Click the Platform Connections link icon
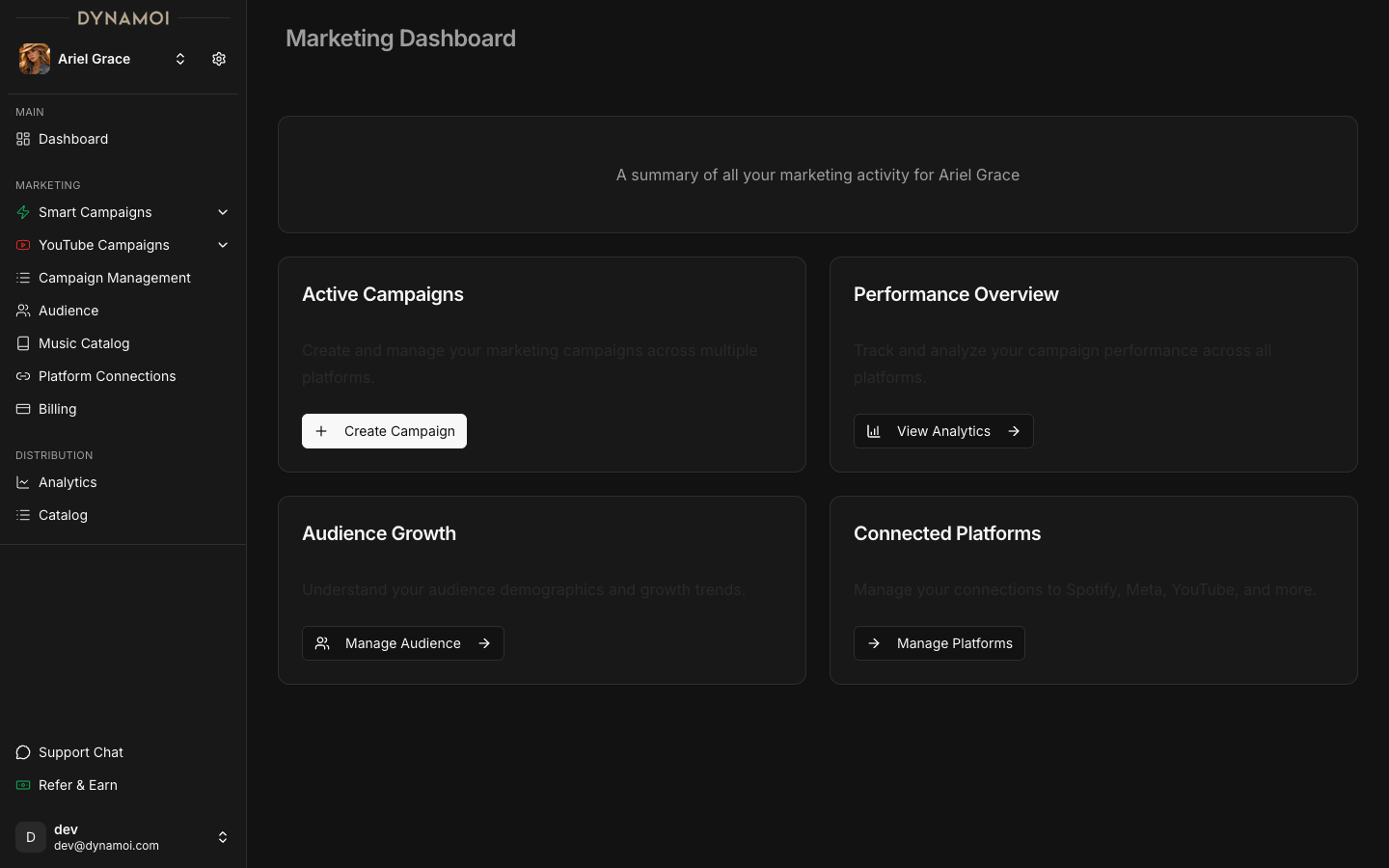The height and width of the screenshot is (868, 1389). [22, 376]
